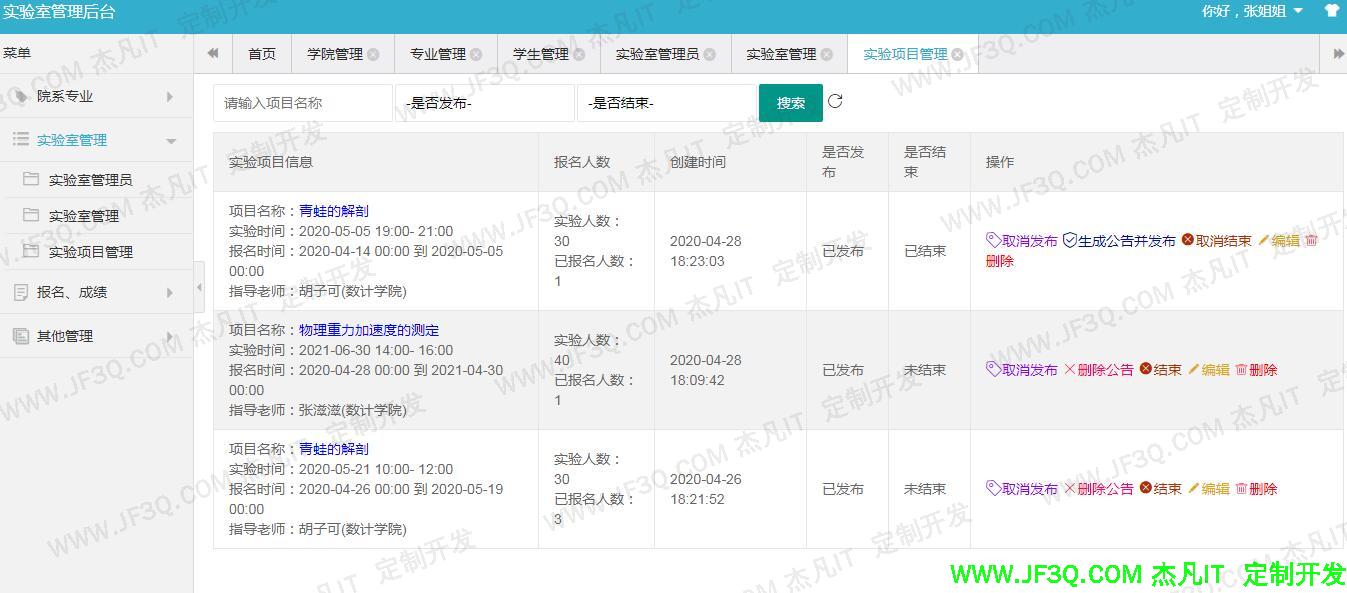Click the 请输入项目名称 search field
The width and height of the screenshot is (1347, 593).
point(302,101)
